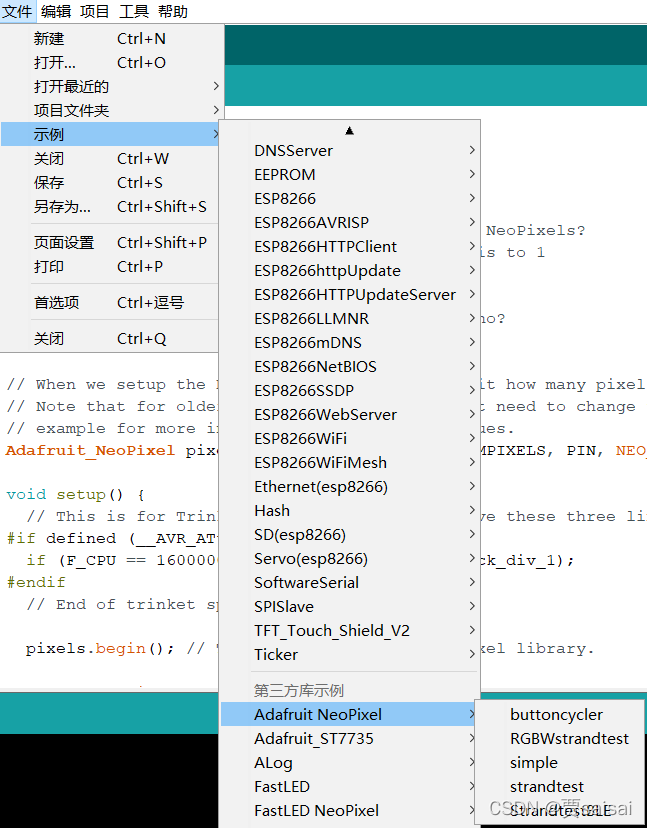Image resolution: width=647 pixels, height=828 pixels.
Task: Open the ESP8266NetBIOS examples submenu
Action: pyautogui.click(x=350, y=366)
